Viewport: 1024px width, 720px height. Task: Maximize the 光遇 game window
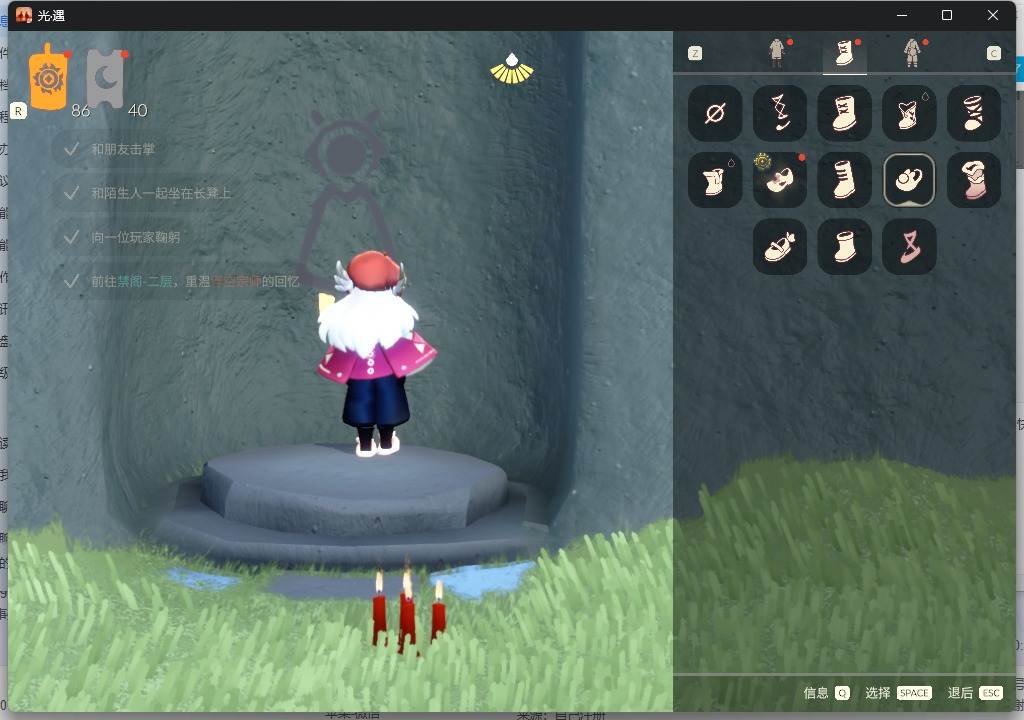[947, 15]
